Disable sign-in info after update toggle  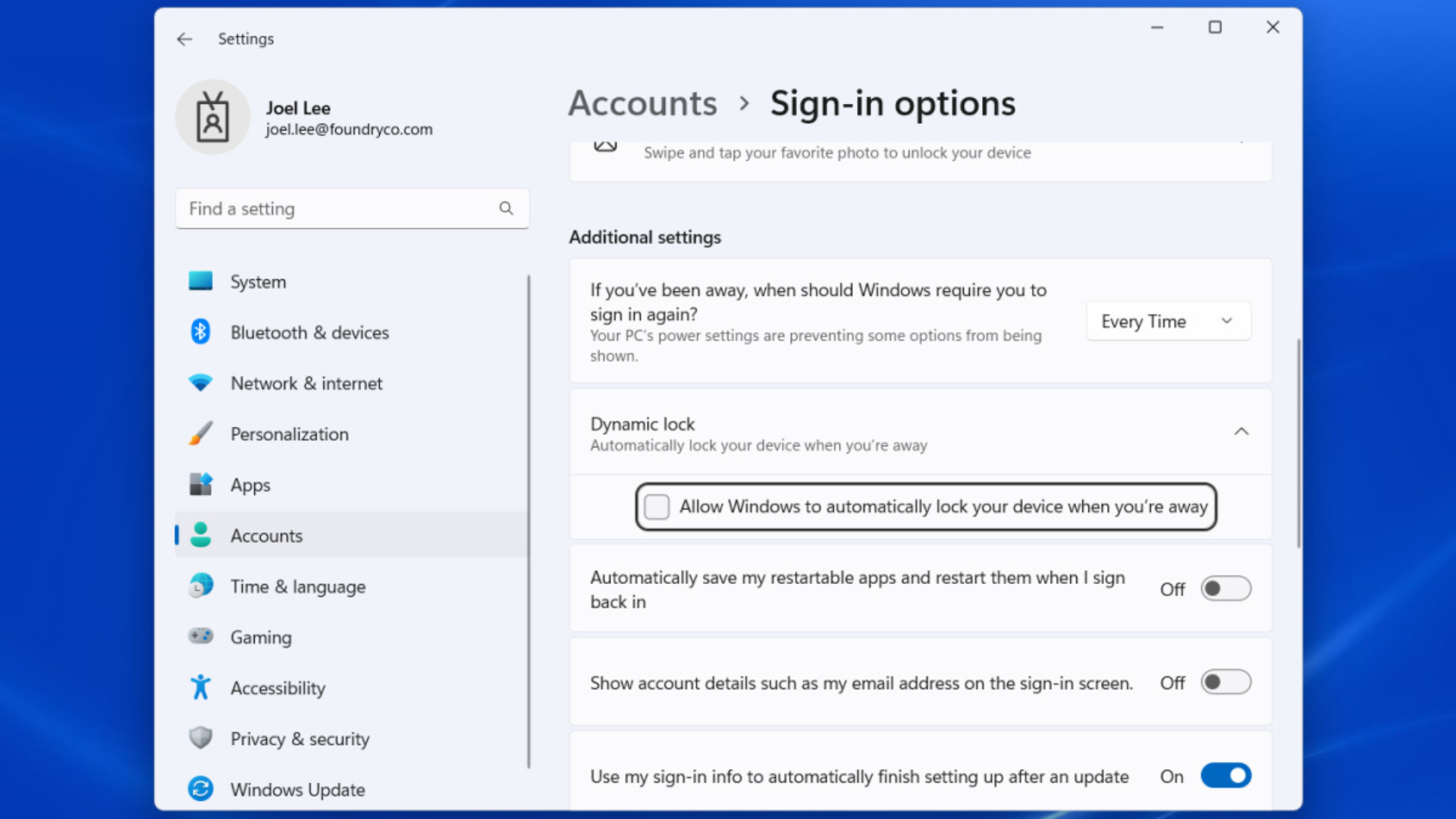tap(1225, 776)
